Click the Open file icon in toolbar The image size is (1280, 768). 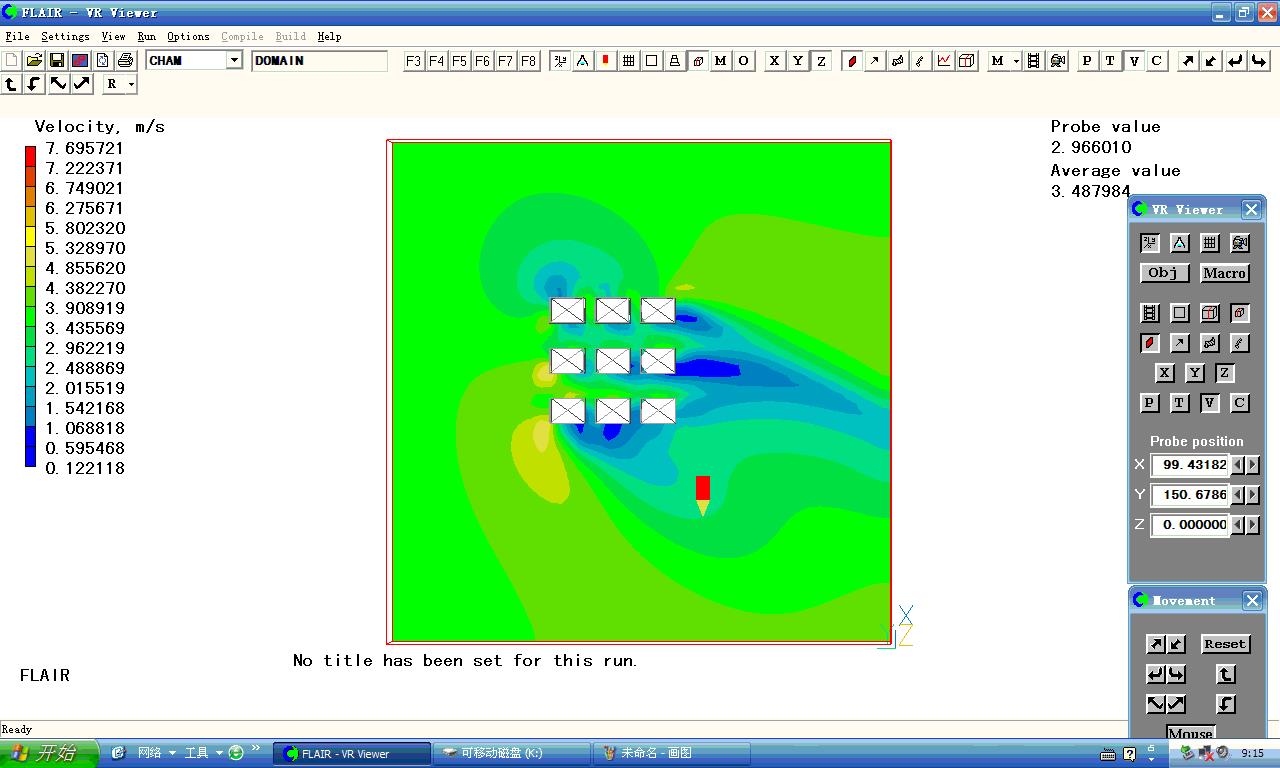(x=34, y=61)
